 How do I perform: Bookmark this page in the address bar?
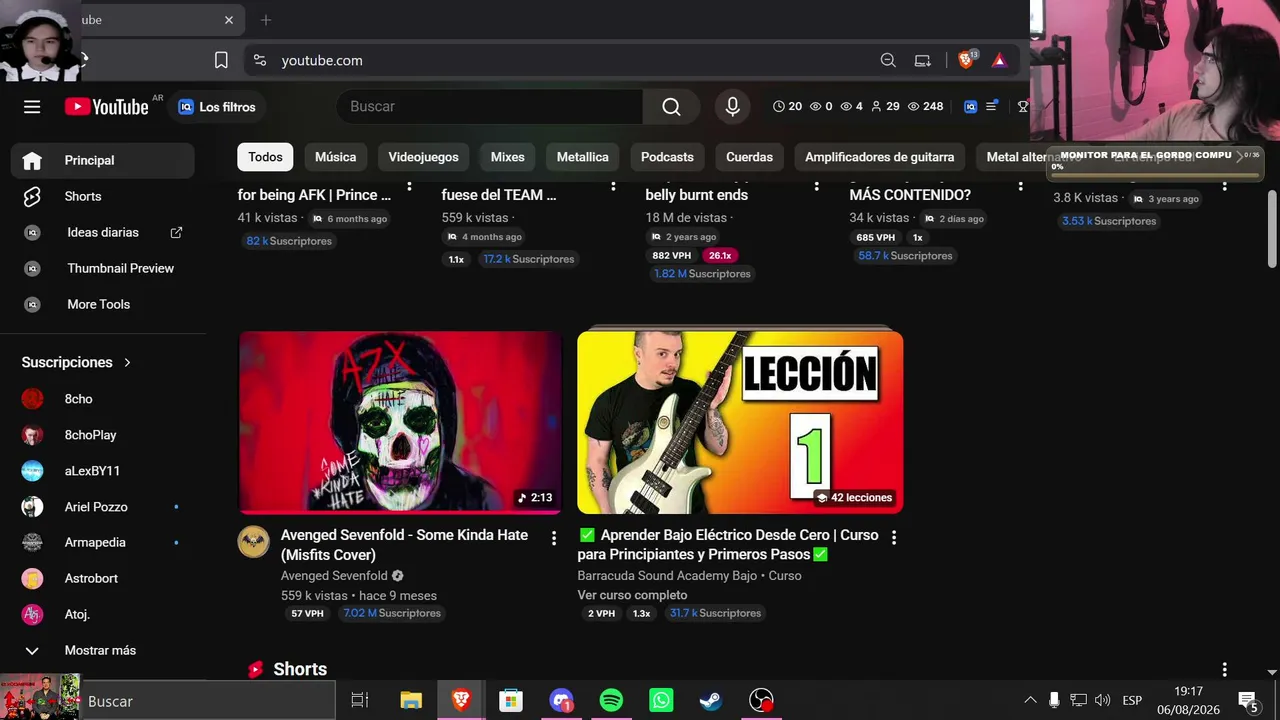pos(221,60)
